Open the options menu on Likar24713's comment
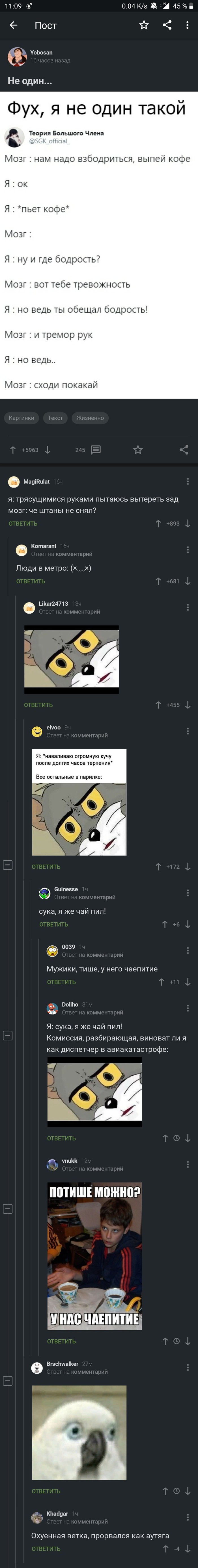The width and height of the screenshot is (198, 1568). point(188,607)
